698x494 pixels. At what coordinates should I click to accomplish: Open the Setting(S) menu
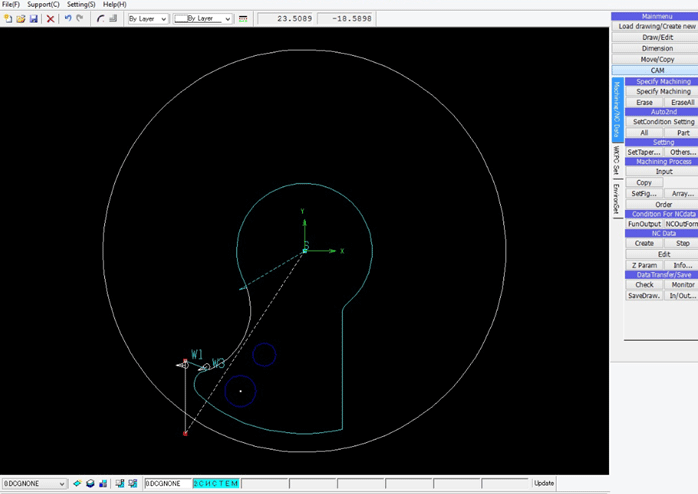pyautogui.click(x=81, y=5)
